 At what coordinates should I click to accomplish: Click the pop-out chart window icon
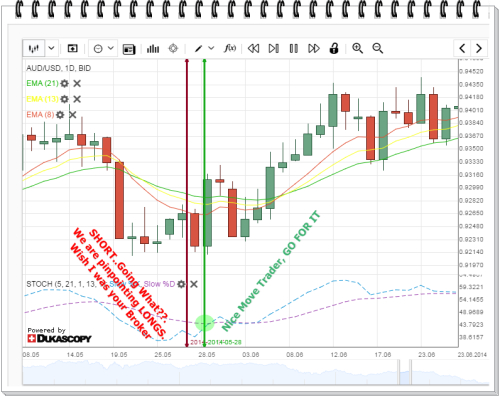pos(72,49)
